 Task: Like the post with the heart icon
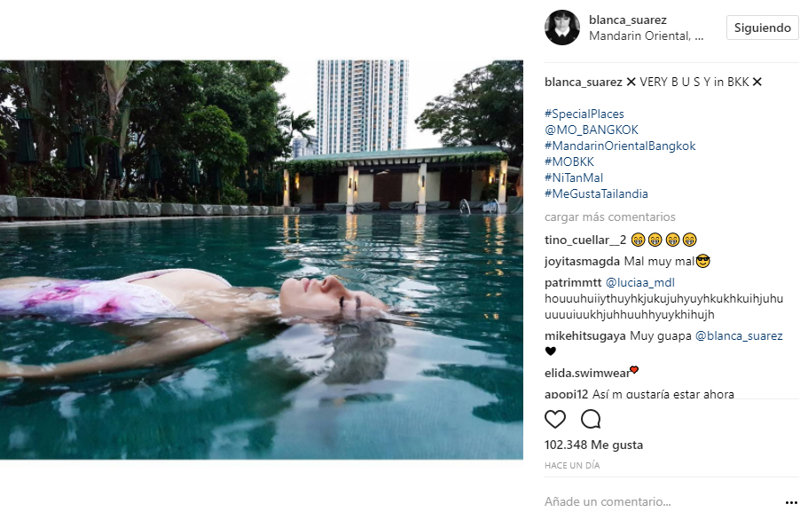[x=555, y=419]
